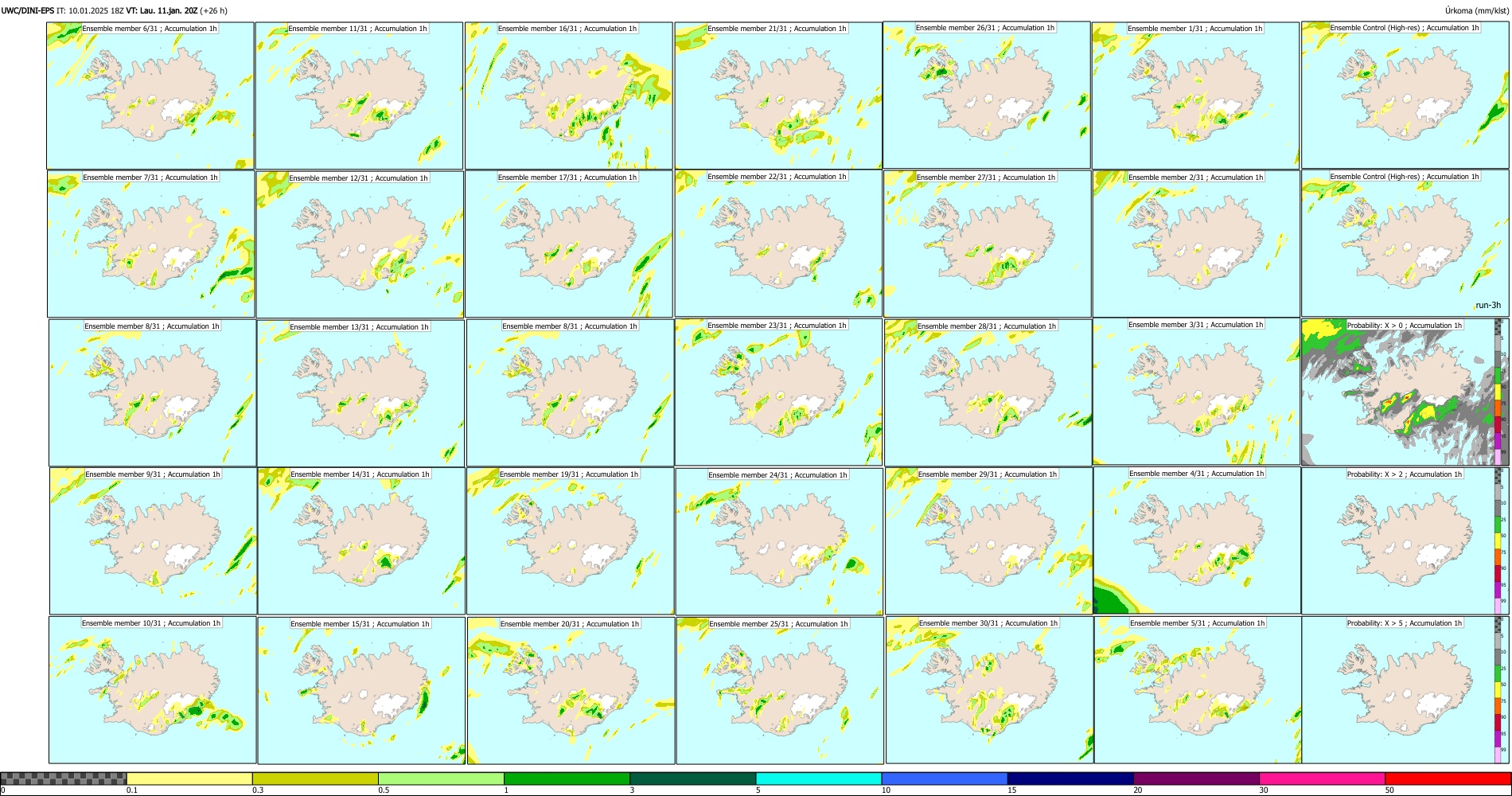Image resolution: width=1512 pixels, height=796 pixels.
Task: Click the Ensemble member 2/31 map panel
Action: (x=1197, y=244)
